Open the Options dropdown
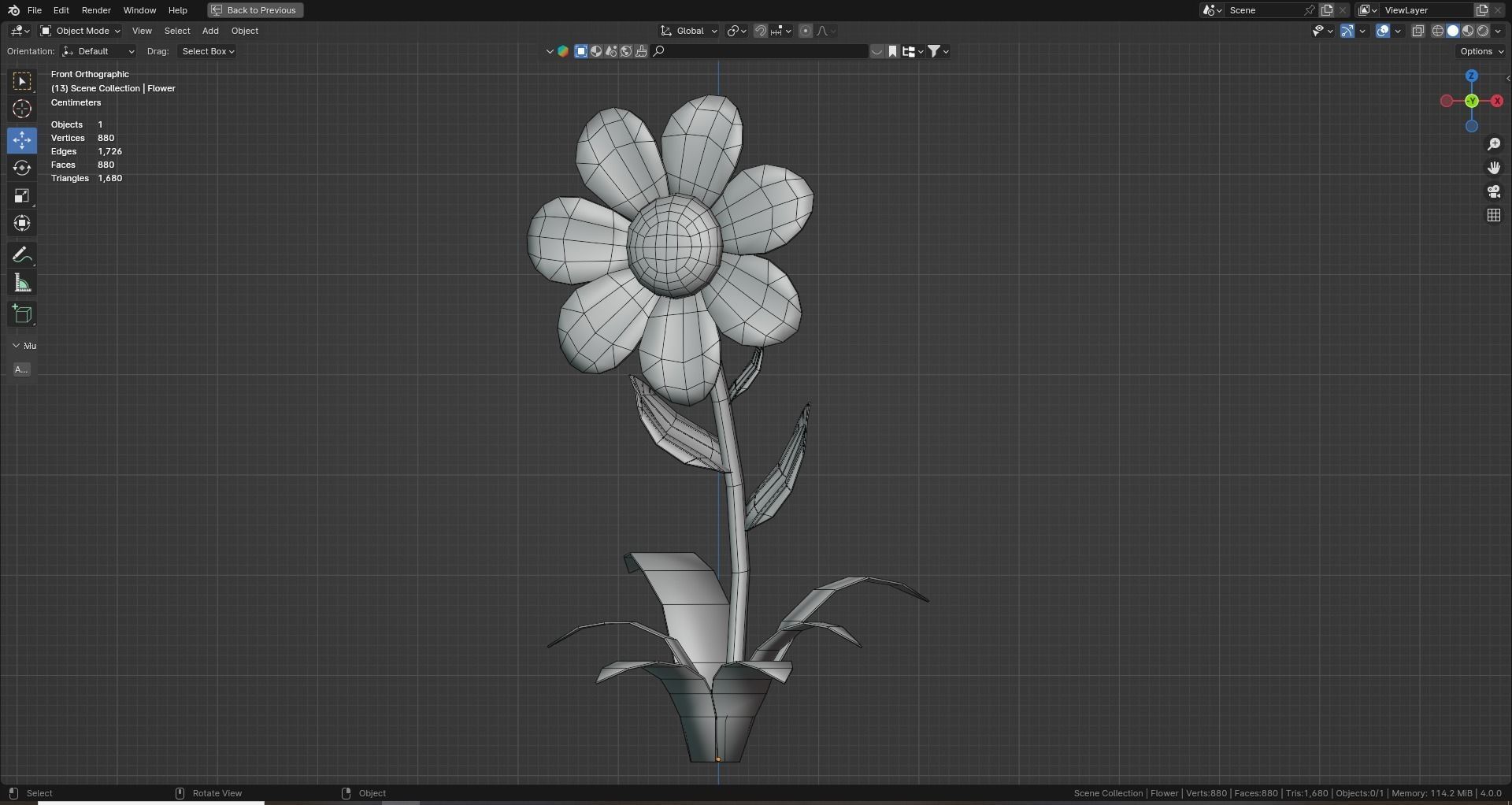The height and width of the screenshot is (805, 1512). 1481,51
